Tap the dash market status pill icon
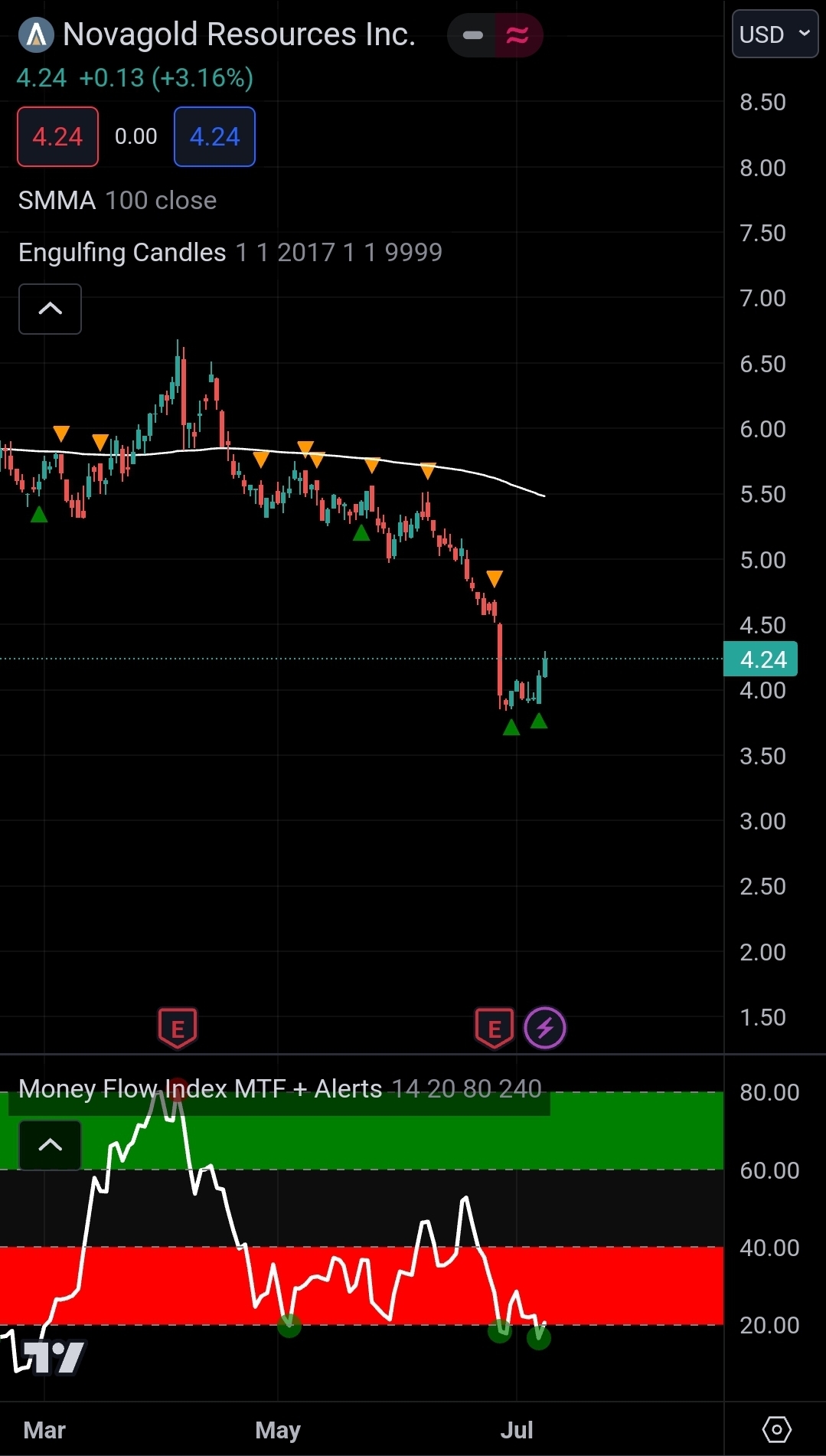 coord(473,35)
